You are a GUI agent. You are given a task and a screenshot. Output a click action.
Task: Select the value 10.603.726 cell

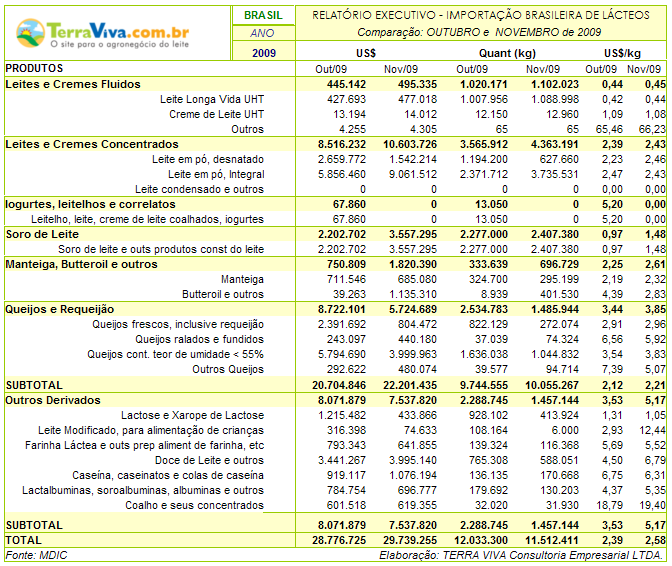pyautogui.click(x=410, y=144)
